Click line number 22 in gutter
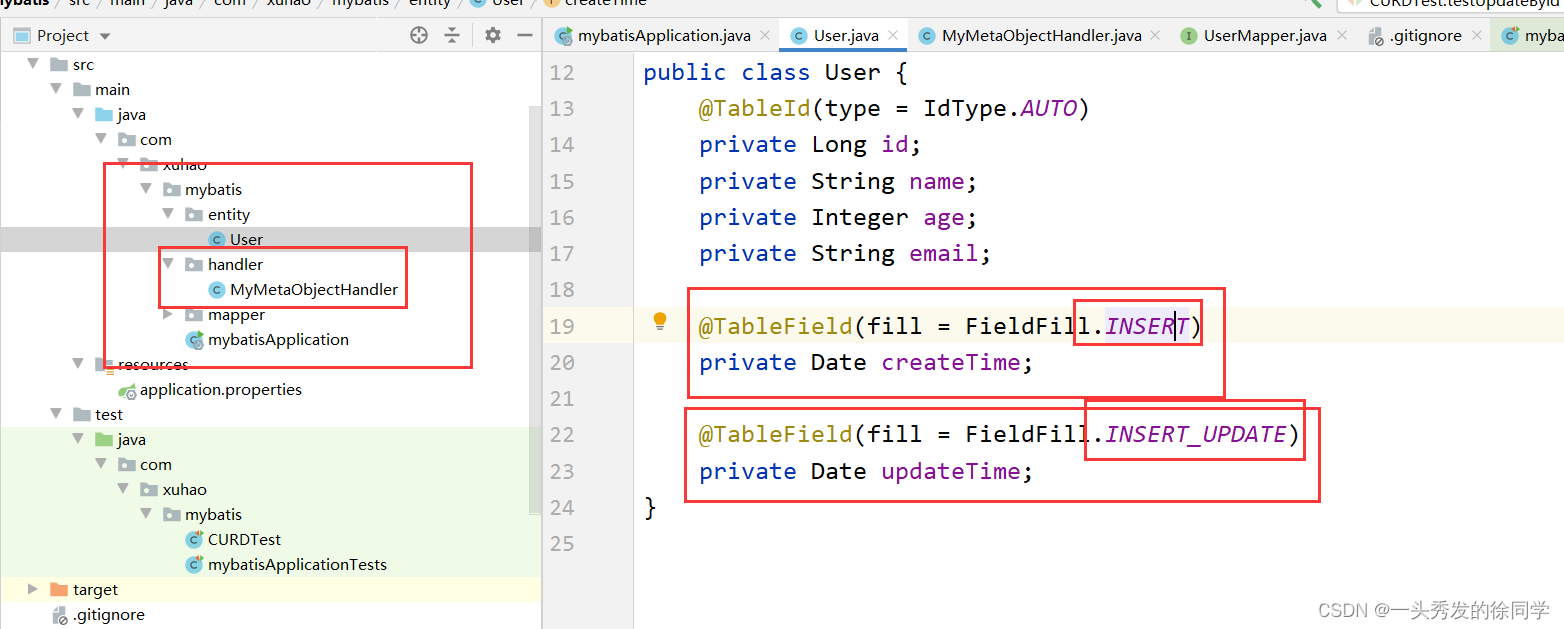 562,434
